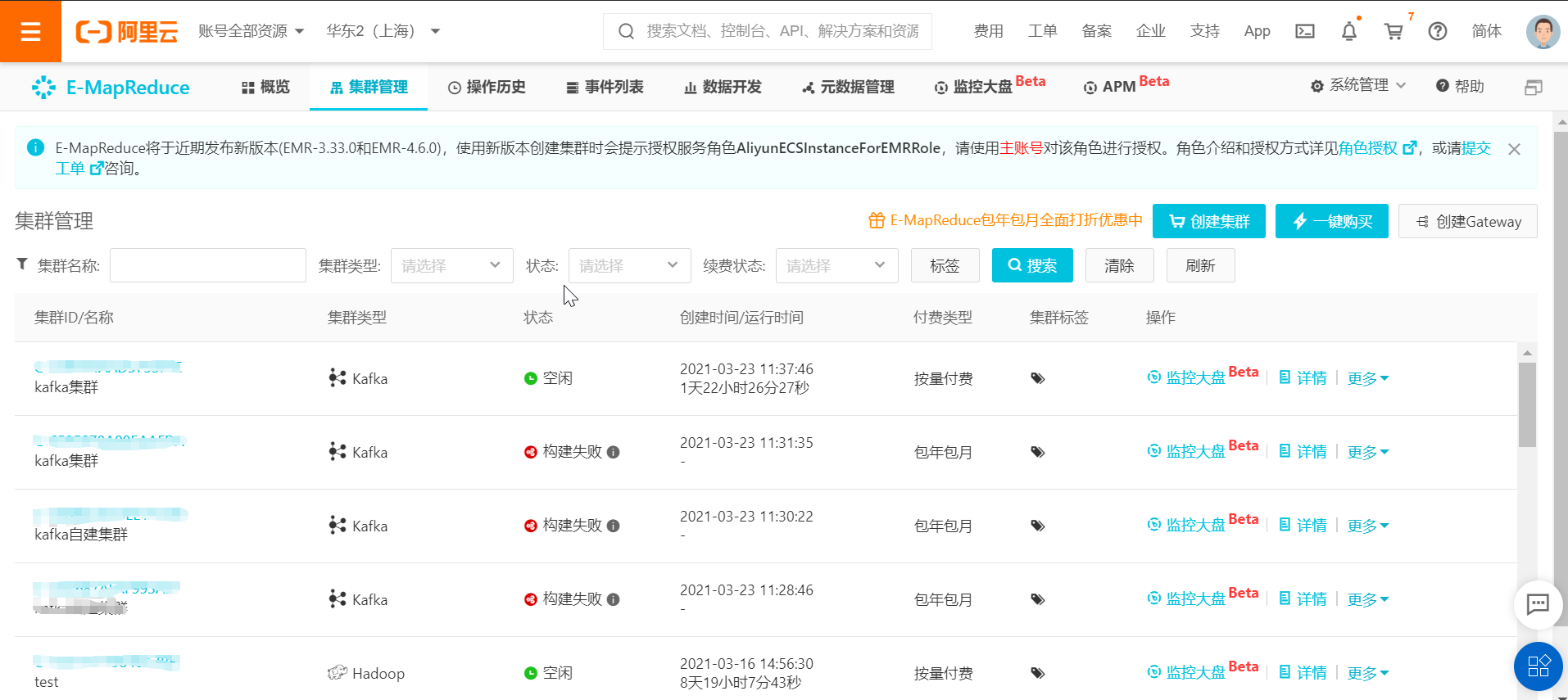
Task: Expand the 账号全部资源 resource dropdown
Action: pyautogui.click(x=252, y=31)
